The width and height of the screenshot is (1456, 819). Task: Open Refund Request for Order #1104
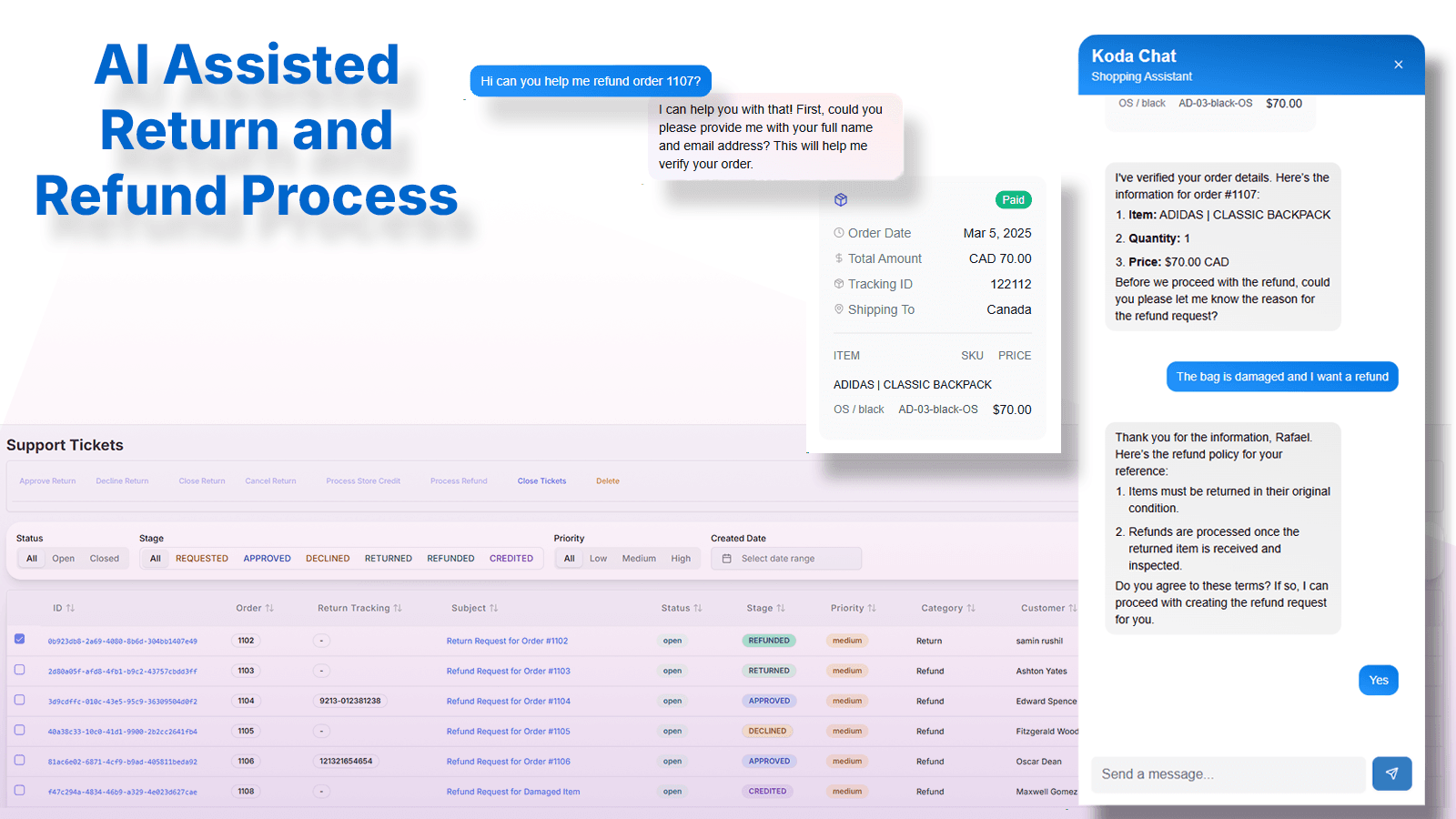tap(508, 702)
